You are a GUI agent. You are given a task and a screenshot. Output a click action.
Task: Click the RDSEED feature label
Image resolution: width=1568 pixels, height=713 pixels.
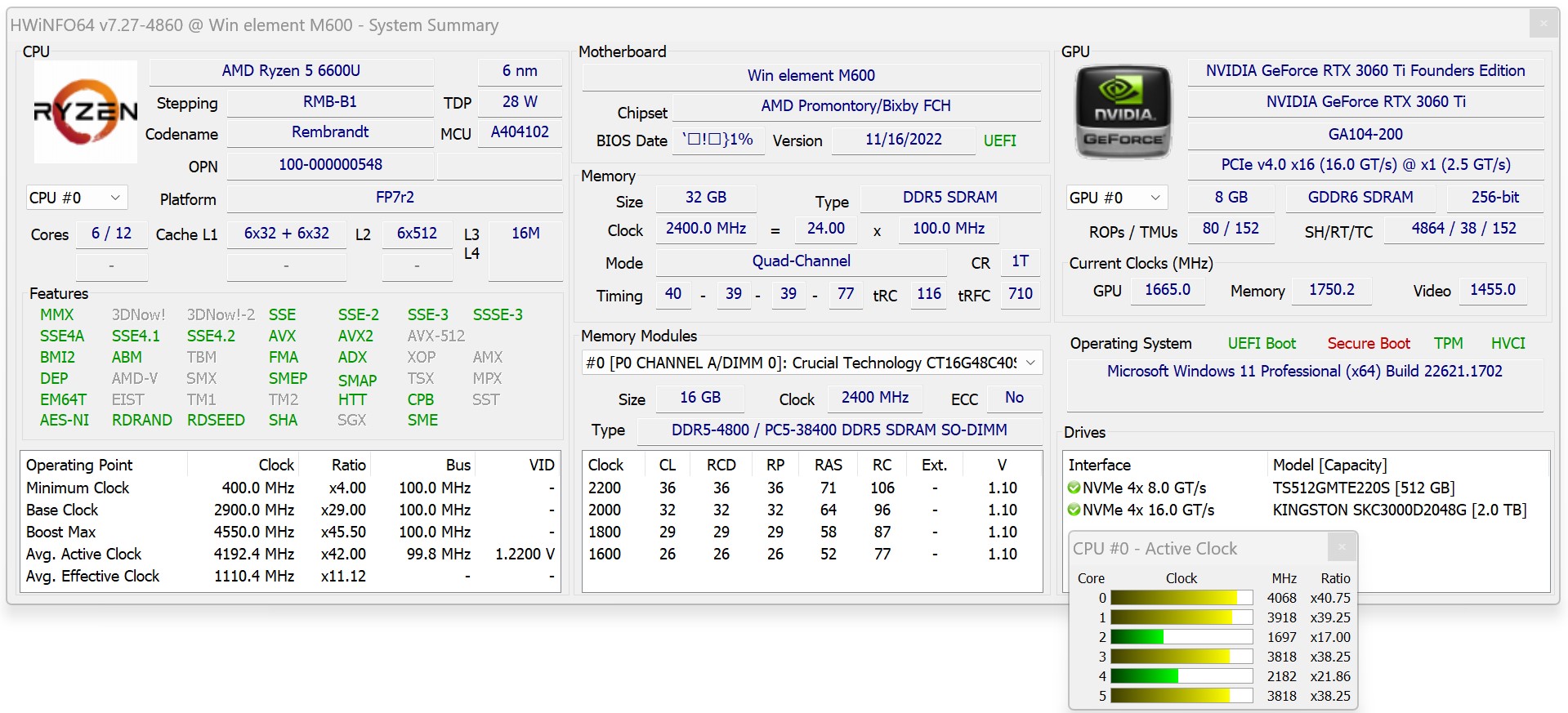point(216,420)
